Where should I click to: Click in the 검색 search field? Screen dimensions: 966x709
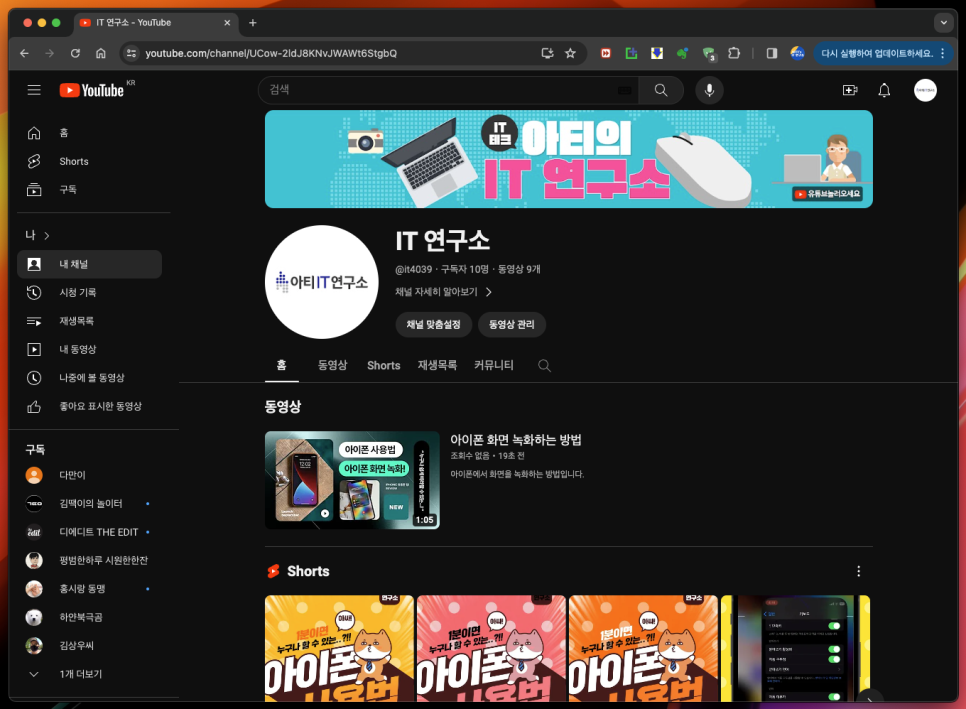point(448,90)
